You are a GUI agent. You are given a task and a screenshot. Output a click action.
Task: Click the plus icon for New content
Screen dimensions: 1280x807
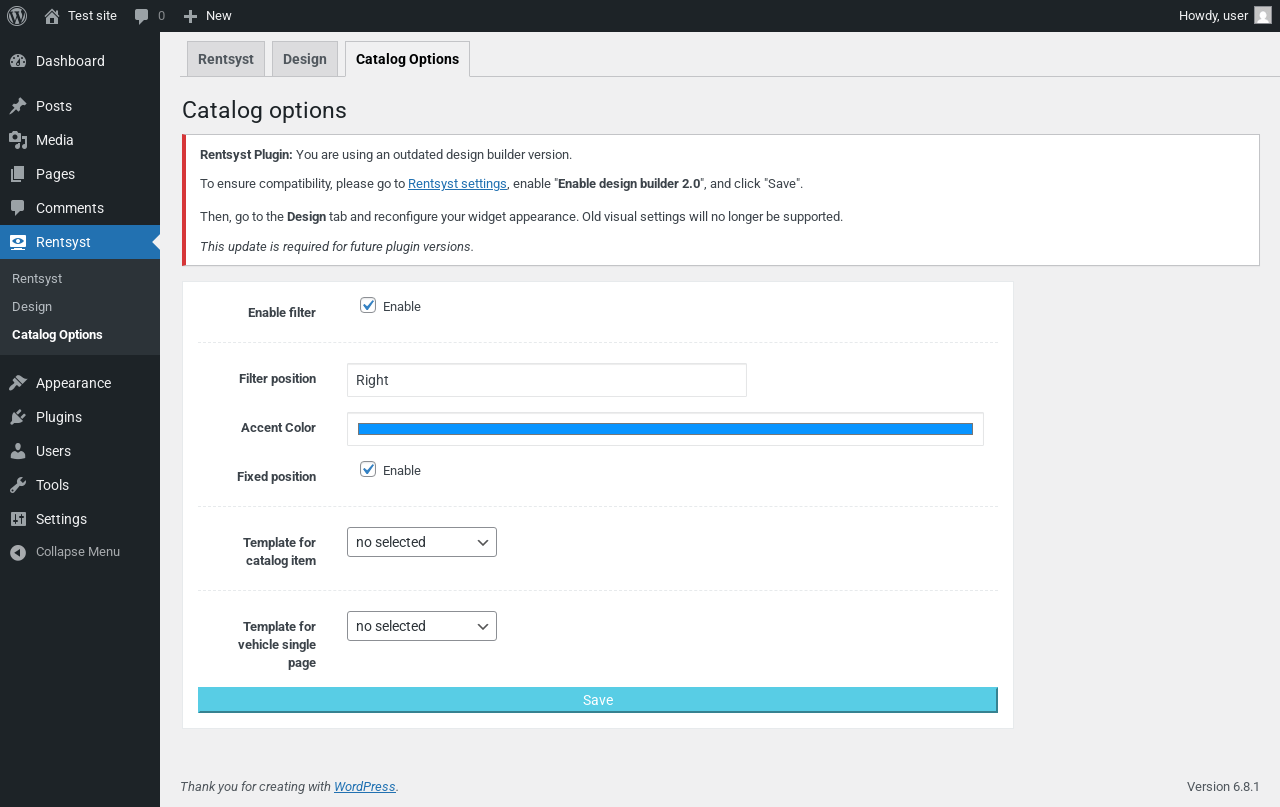(190, 16)
